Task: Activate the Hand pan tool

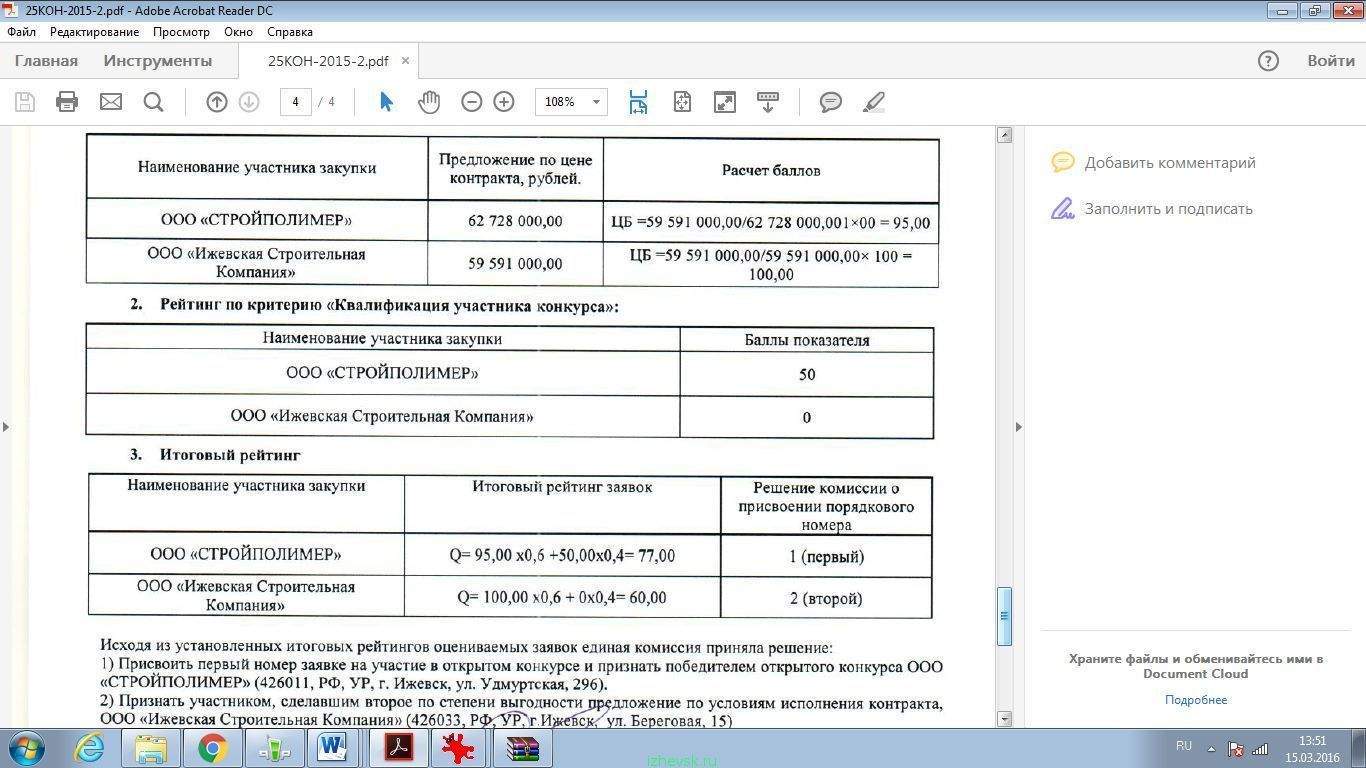Action: coord(429,102)
